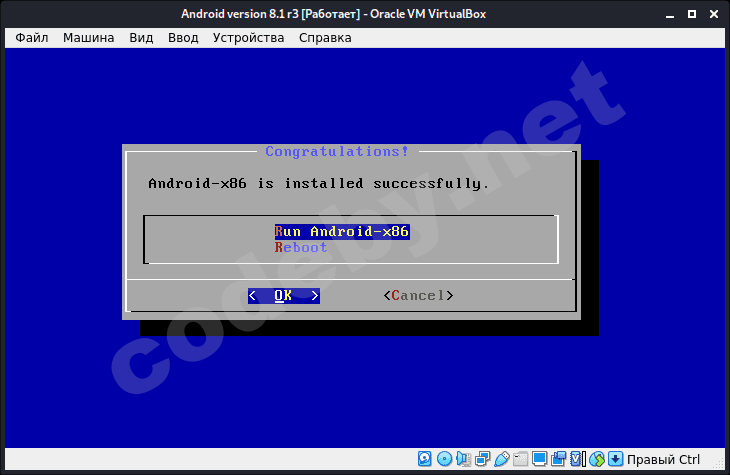Open the Файл menu
The image size is (730, 475).
(x=32, y=38)
